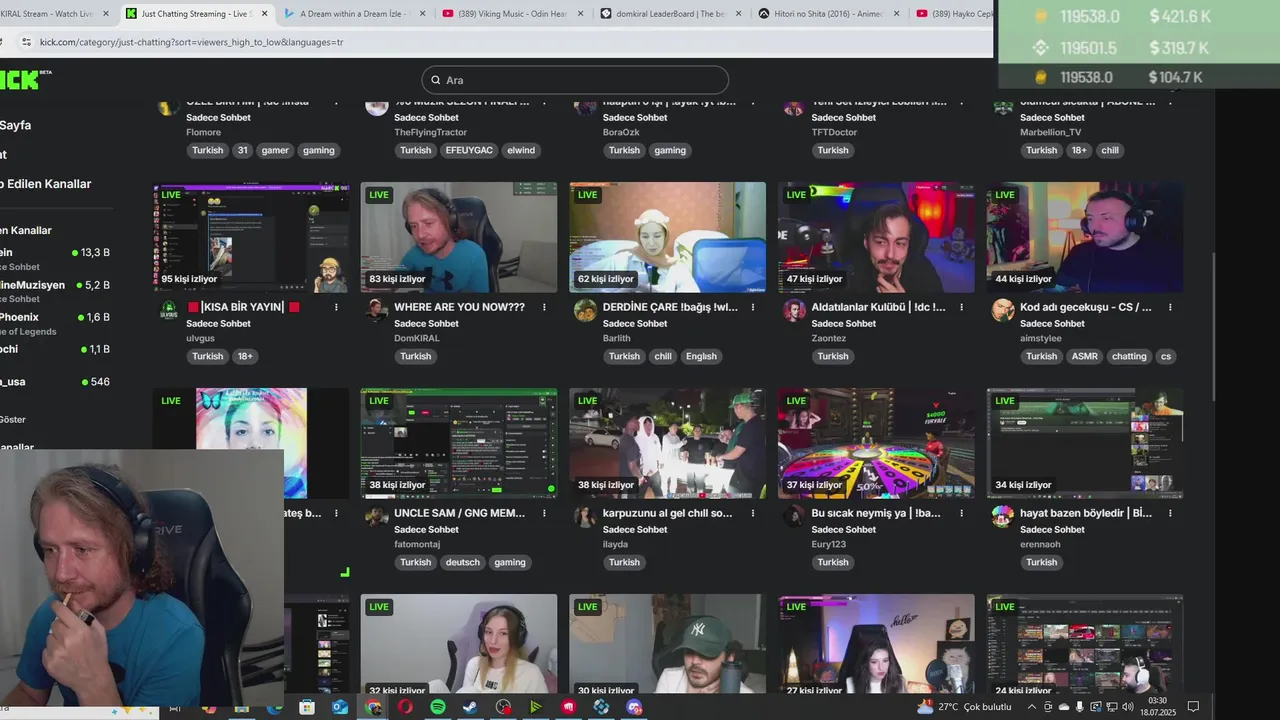Open the Sadece Sohbet category link under DomKiRAL
Image resolution: width=1280 pixels, height=720 pixels.
pyautogui.click(x=426, y=323)
